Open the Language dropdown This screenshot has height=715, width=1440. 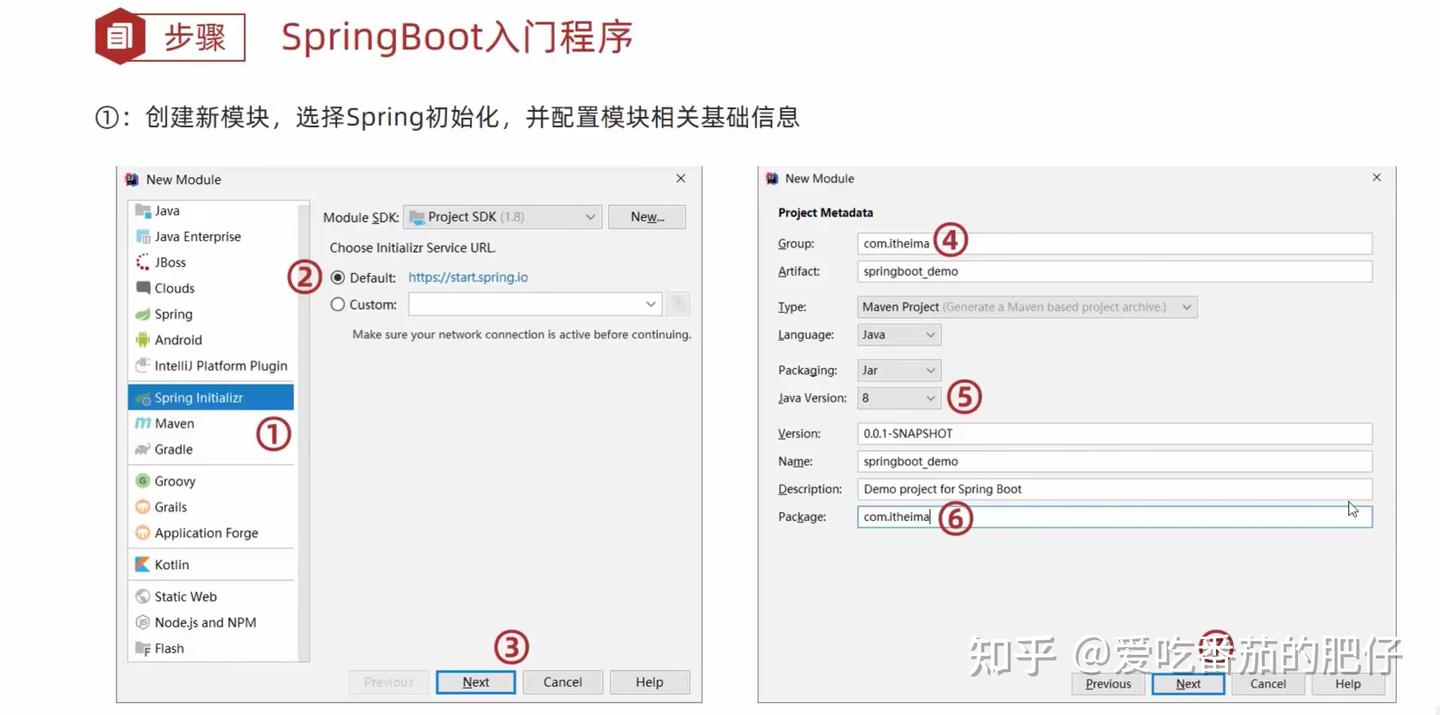pyautogui.click(x=898, y=334)
